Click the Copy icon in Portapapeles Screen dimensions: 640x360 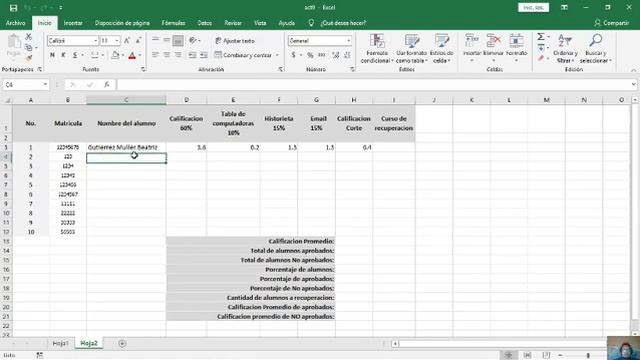[29, 48]
